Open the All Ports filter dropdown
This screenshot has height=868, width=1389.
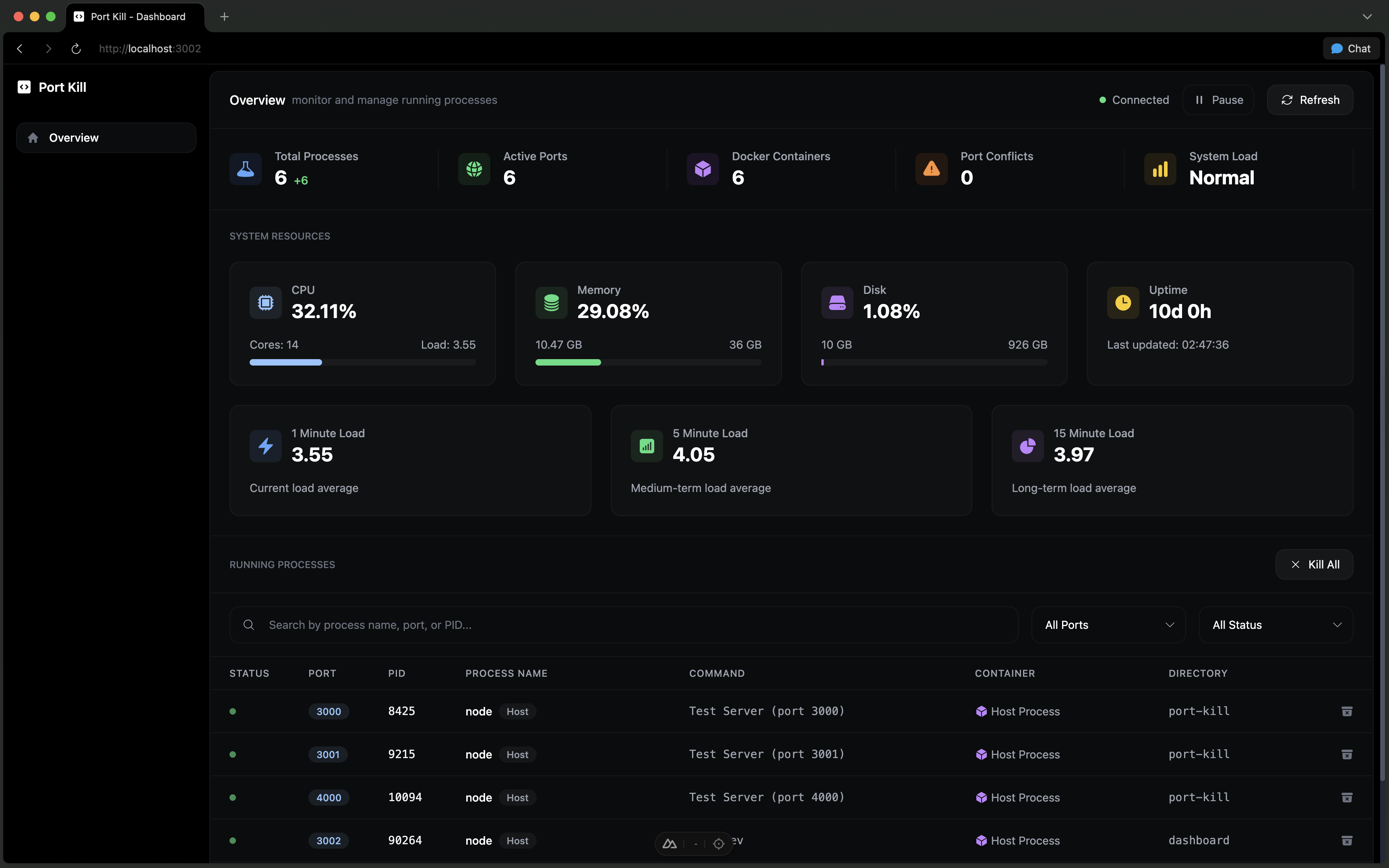point(1108,624)
